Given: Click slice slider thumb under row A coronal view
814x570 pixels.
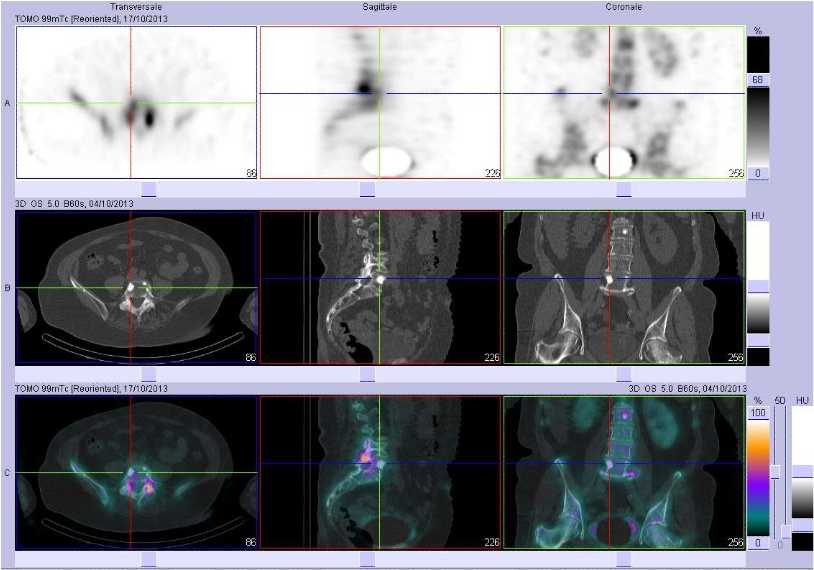Looking at the screenshot, I should pos(623,189).
